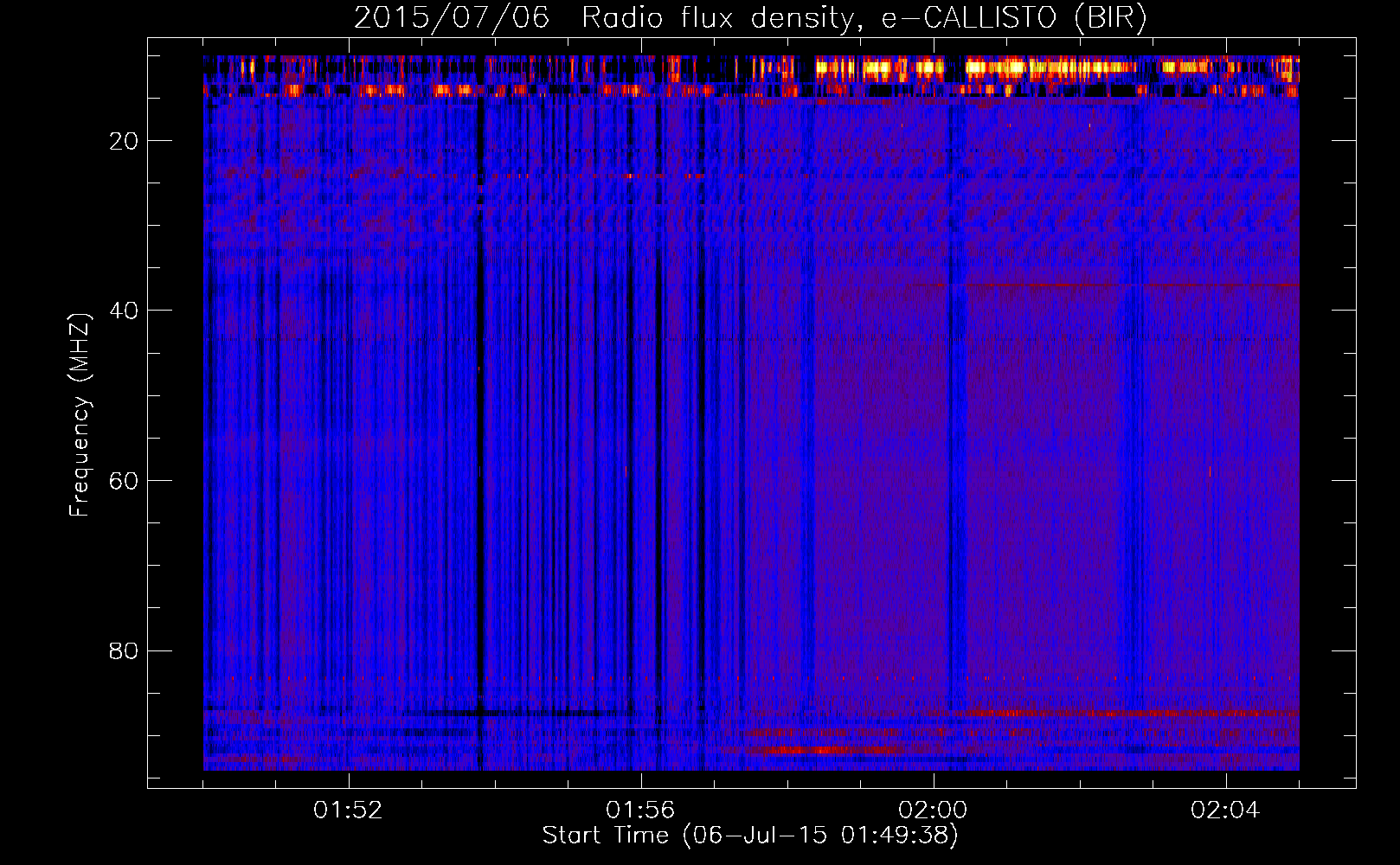Click the 20 MHz frequency tick label

click(124, 141)
